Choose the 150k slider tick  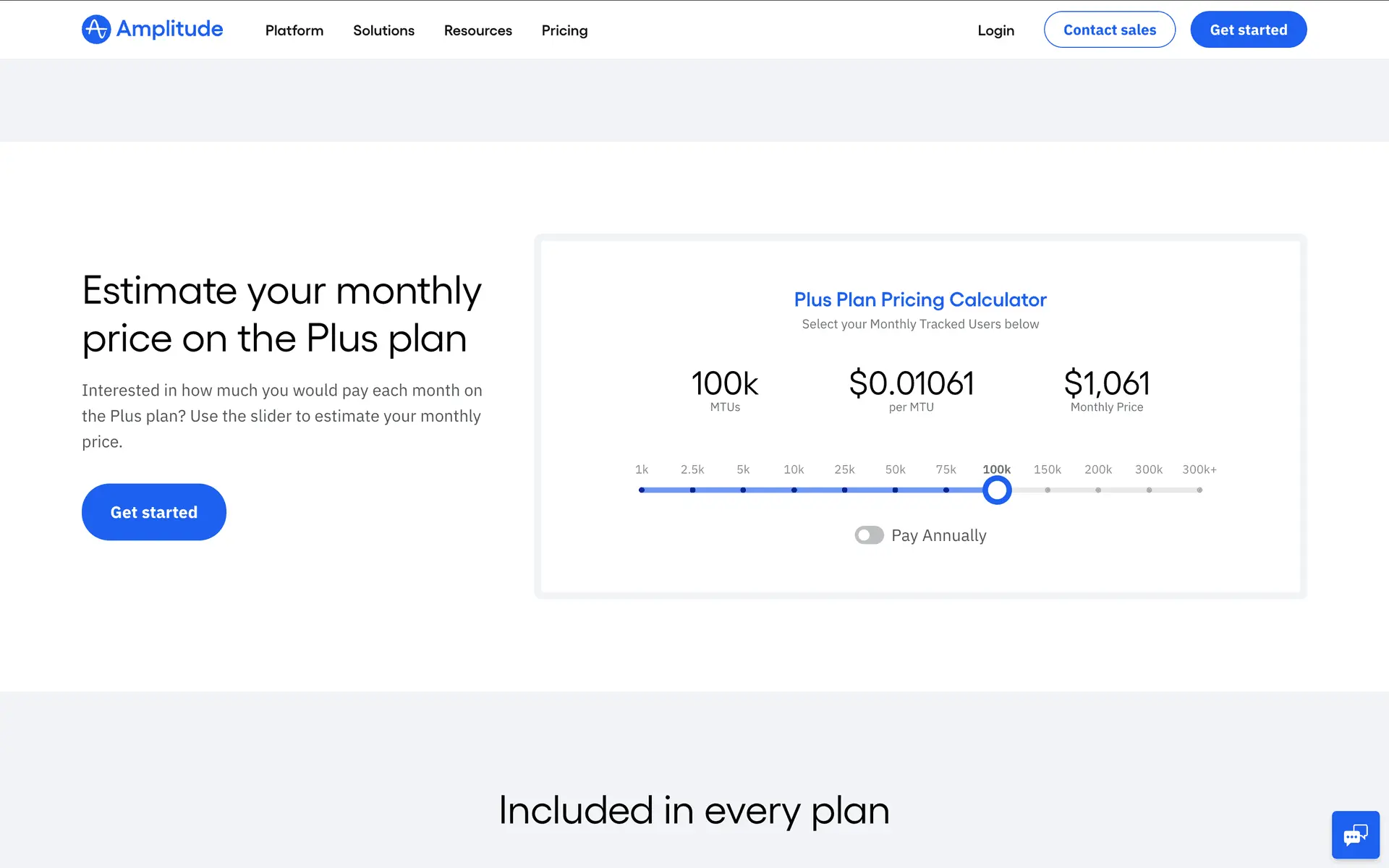tap(1048, 490)
